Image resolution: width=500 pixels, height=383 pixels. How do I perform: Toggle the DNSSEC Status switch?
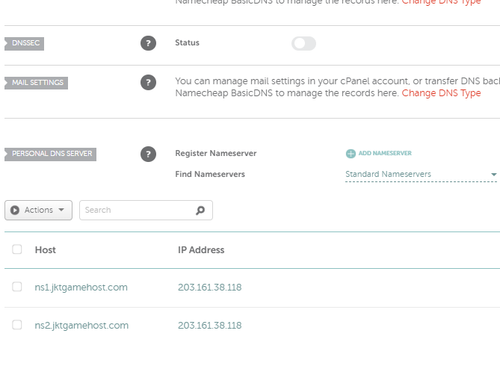(304, 43)
